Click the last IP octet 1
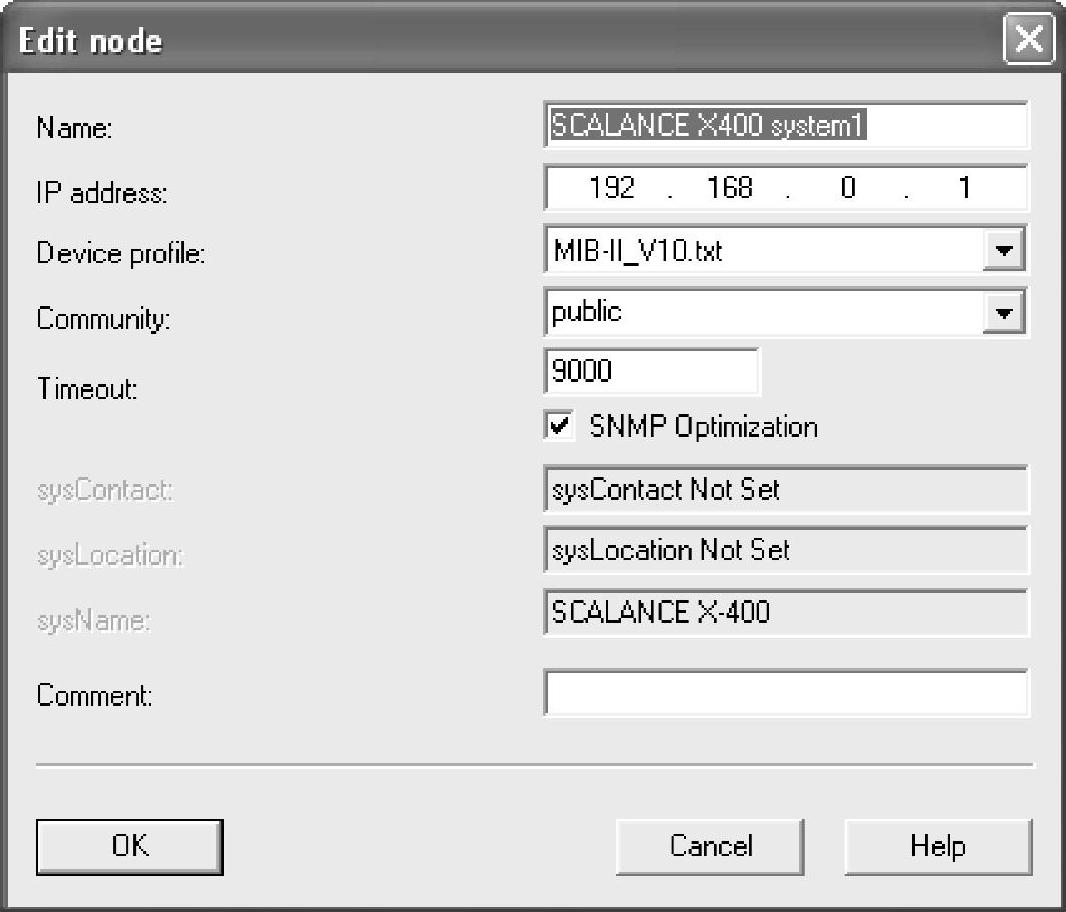 coord(964,187)
